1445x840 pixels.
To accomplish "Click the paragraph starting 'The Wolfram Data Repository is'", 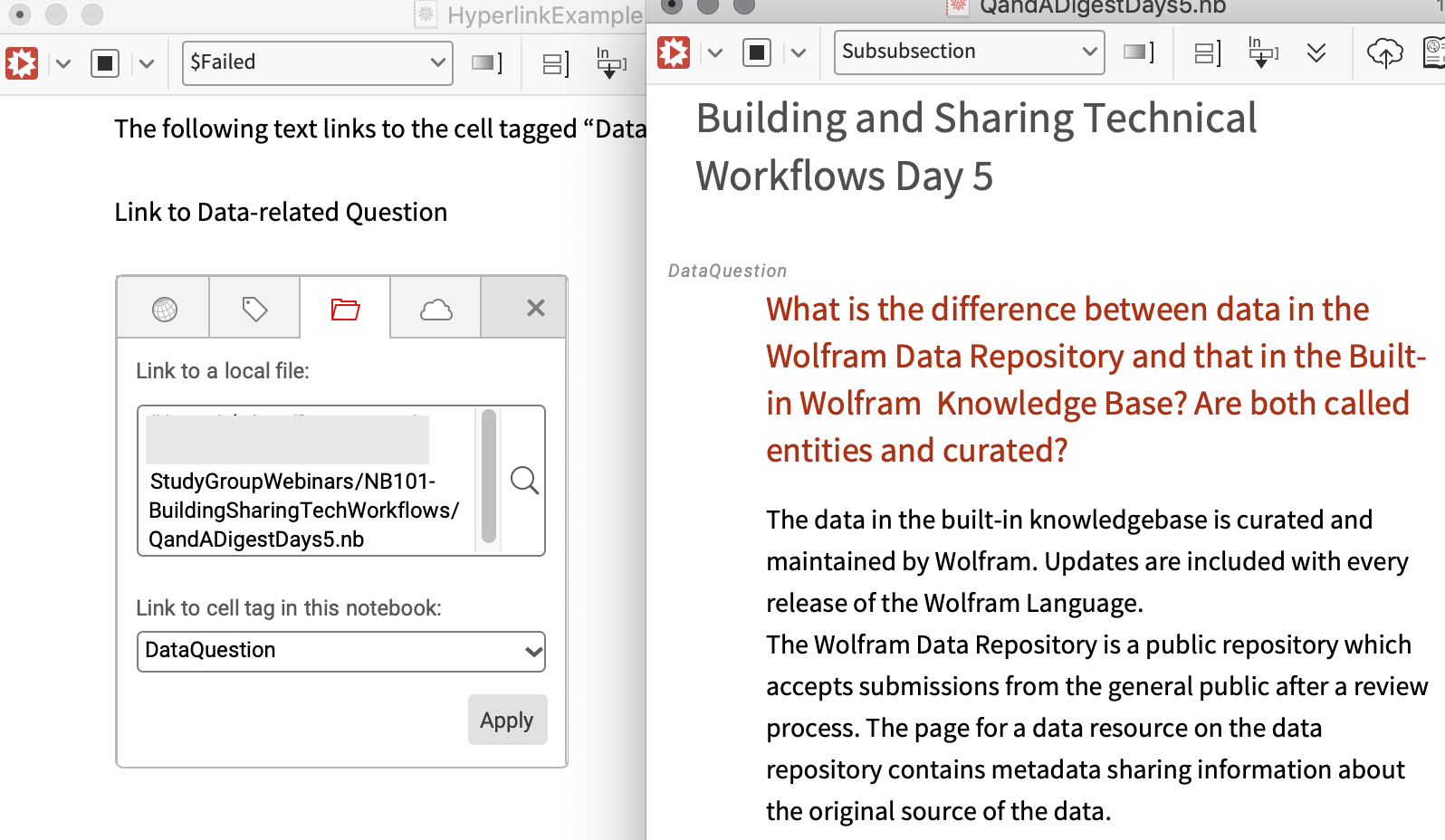I will (1097, 728).
